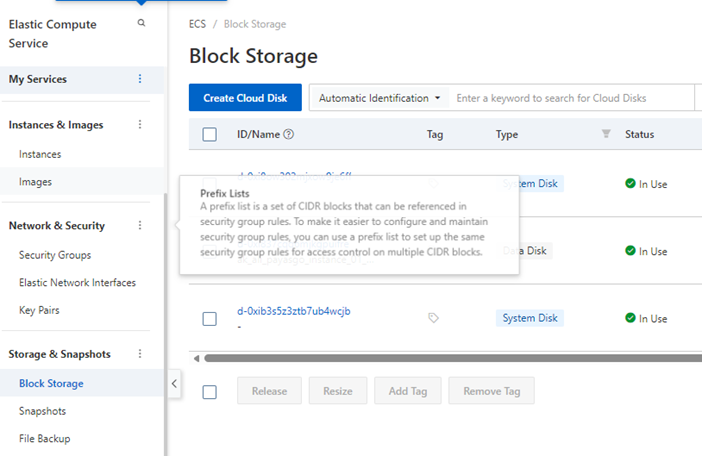Open Network & Security more options dots
This screenshot has width=702, height=456.
pyautogui.click(x=140, y=225)
